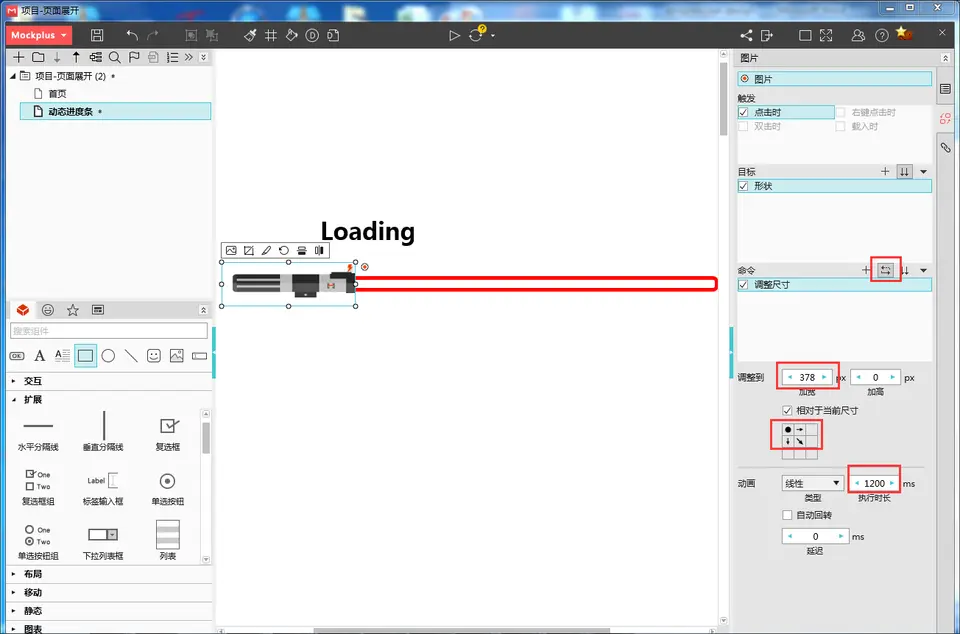Increase the duration 1200 ms stepper
Screen dimensions: 960x634
(x=892, y=483)
